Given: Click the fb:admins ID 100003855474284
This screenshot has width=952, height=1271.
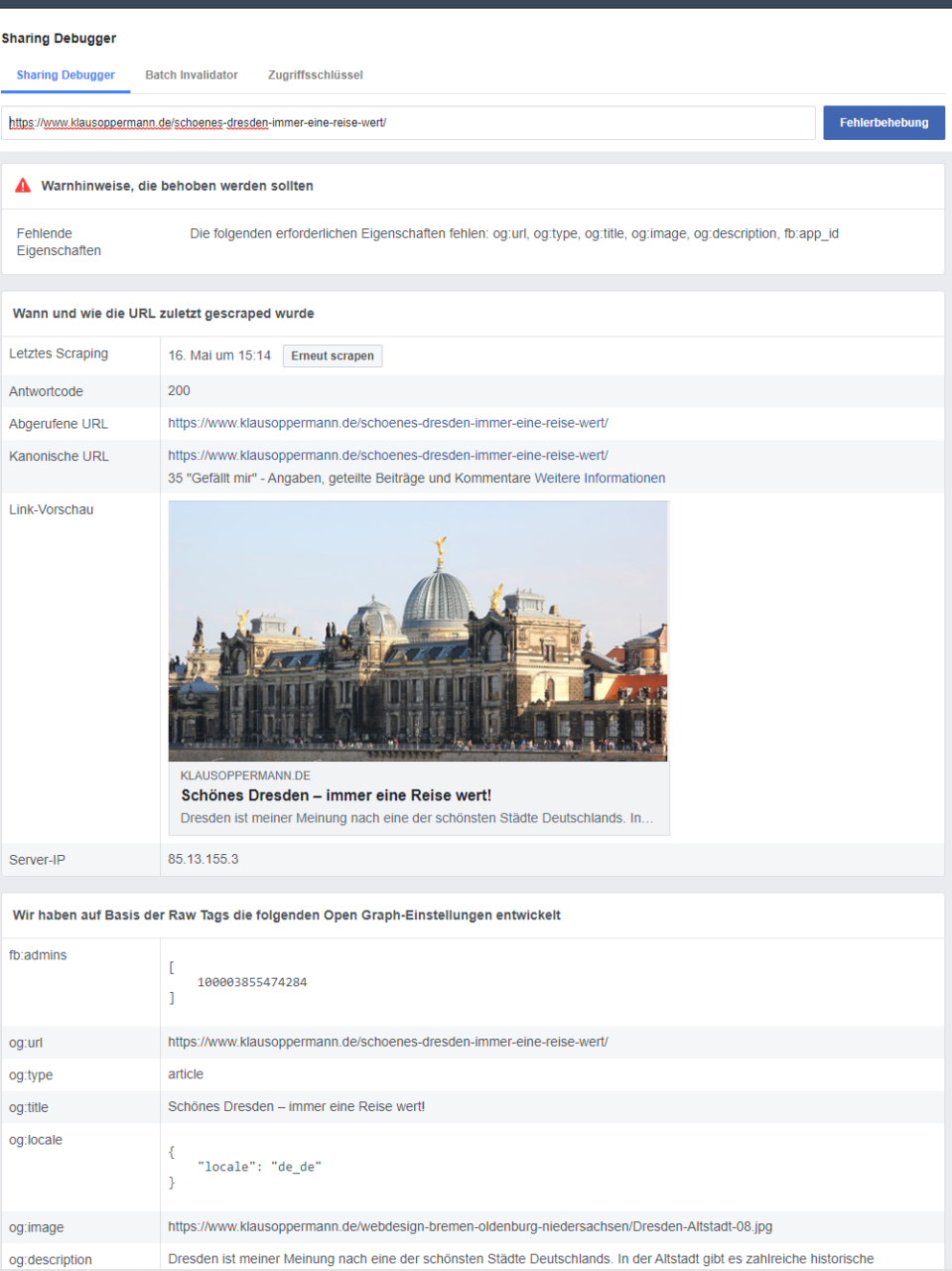Looking at the screenshot, I should tap(252, 982).
